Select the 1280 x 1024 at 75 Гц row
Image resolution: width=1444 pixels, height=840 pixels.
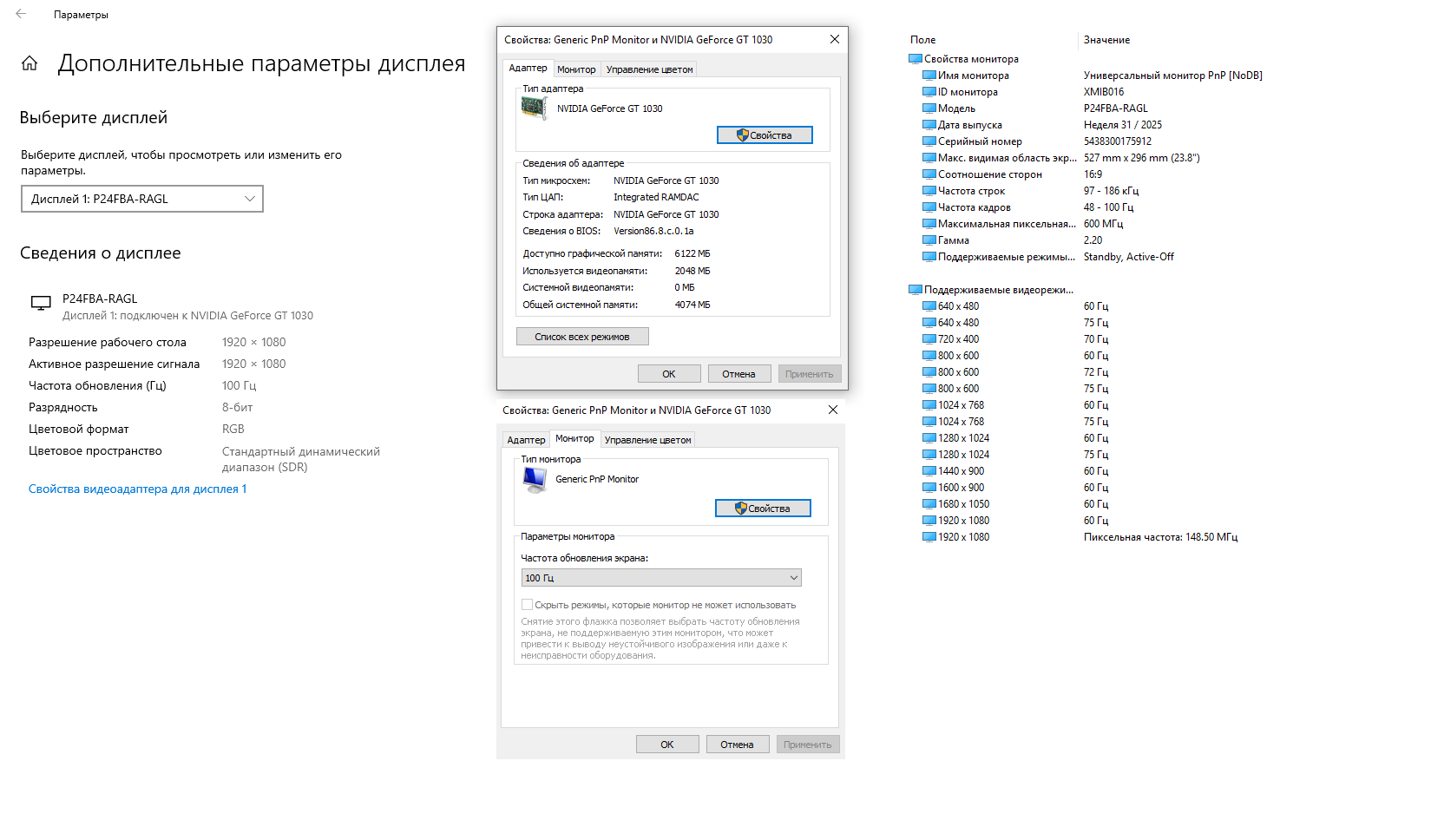pyautogui.click(x=1015, y=455)
